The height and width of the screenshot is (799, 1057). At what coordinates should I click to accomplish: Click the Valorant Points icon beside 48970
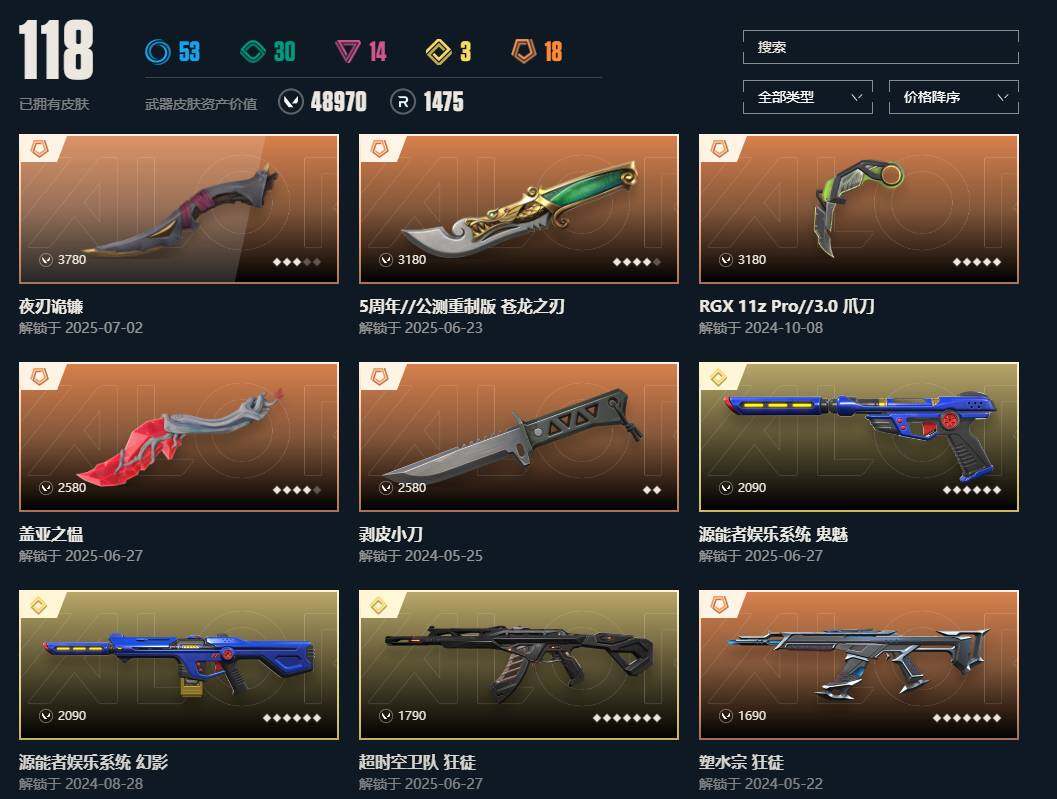pyautogui.click(x=291, y=102)
